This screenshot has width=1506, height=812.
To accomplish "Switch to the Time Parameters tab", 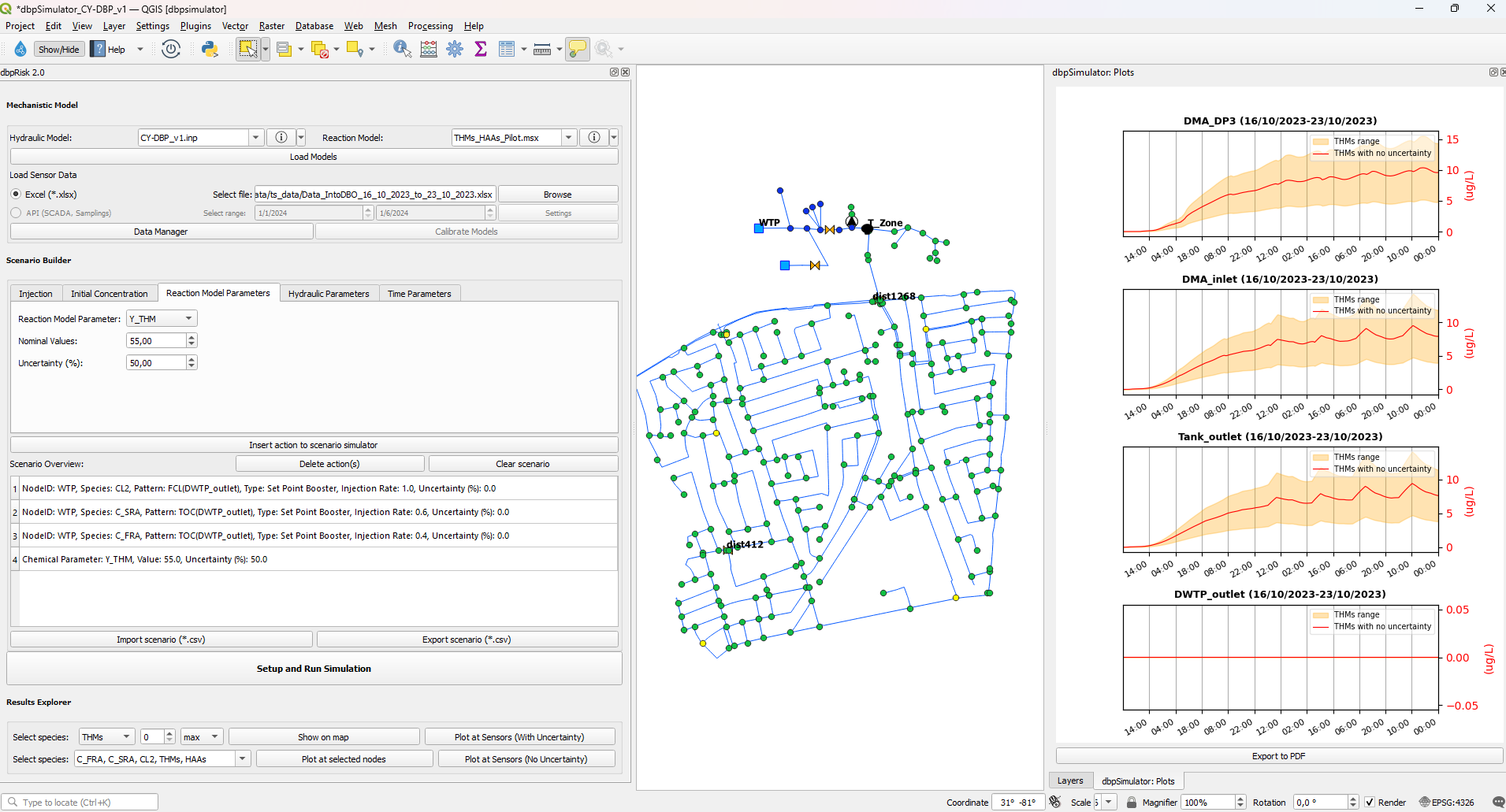I will [419, 294].
